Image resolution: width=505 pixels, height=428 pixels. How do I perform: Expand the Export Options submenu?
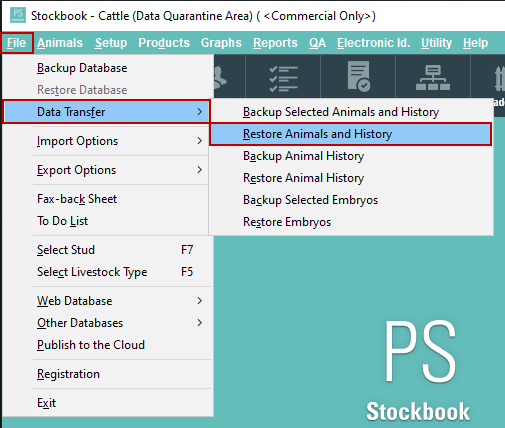click(107, 170)
